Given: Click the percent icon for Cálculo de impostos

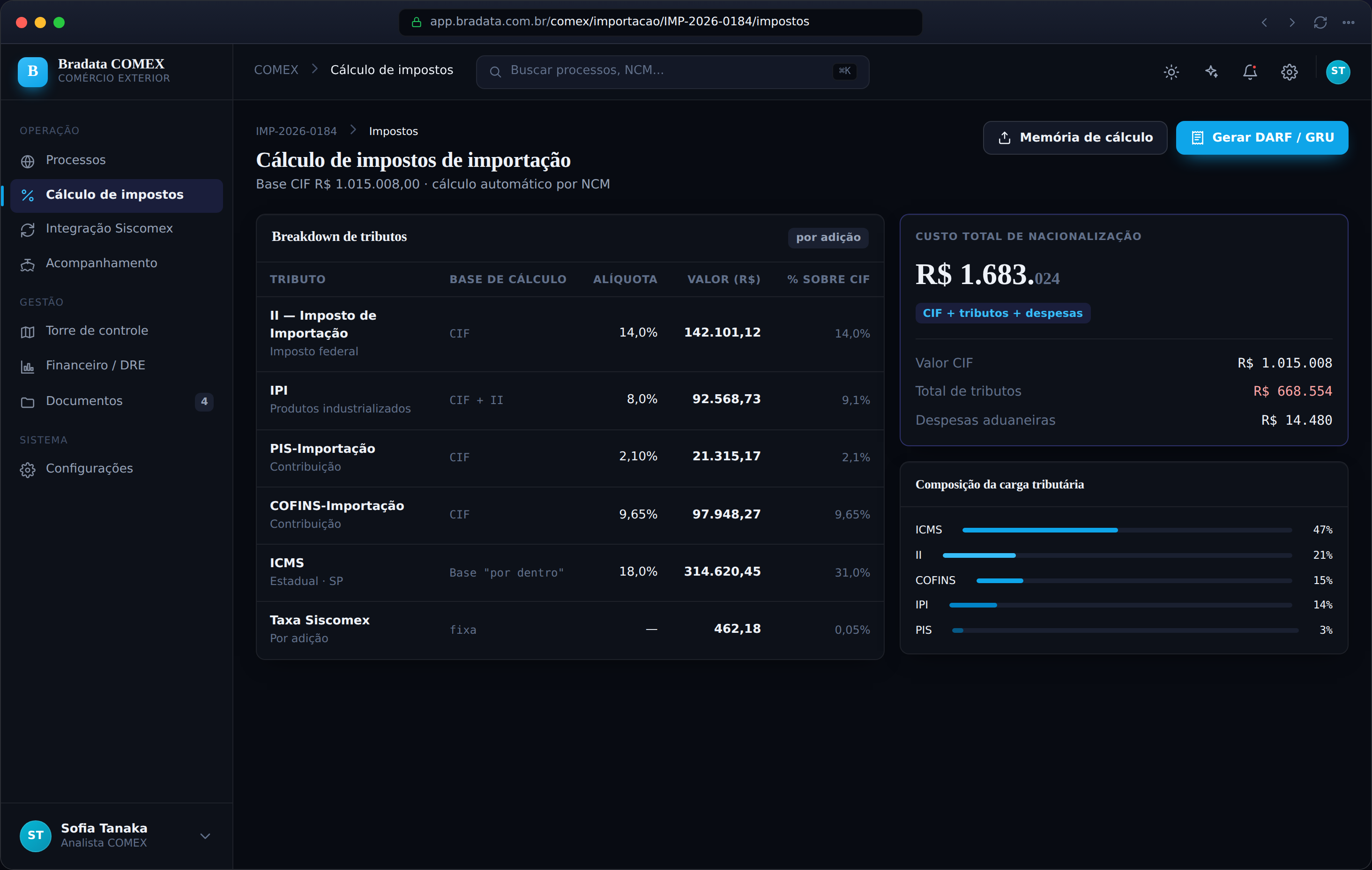Looking at the screenshot, I should click(27, 195).
